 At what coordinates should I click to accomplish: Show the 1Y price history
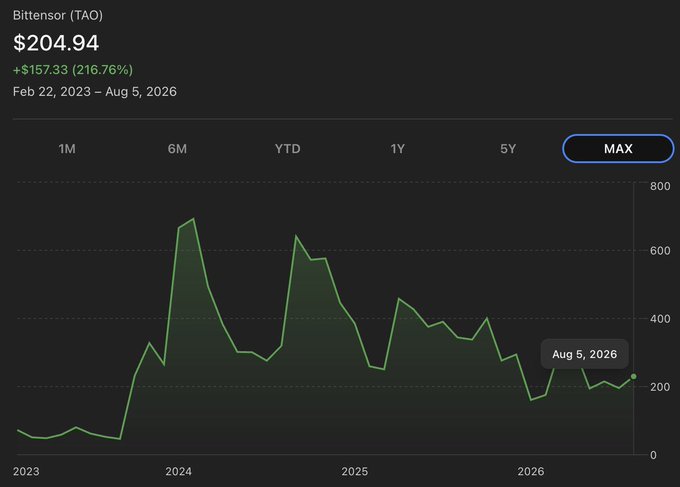(x=398, y=149)
